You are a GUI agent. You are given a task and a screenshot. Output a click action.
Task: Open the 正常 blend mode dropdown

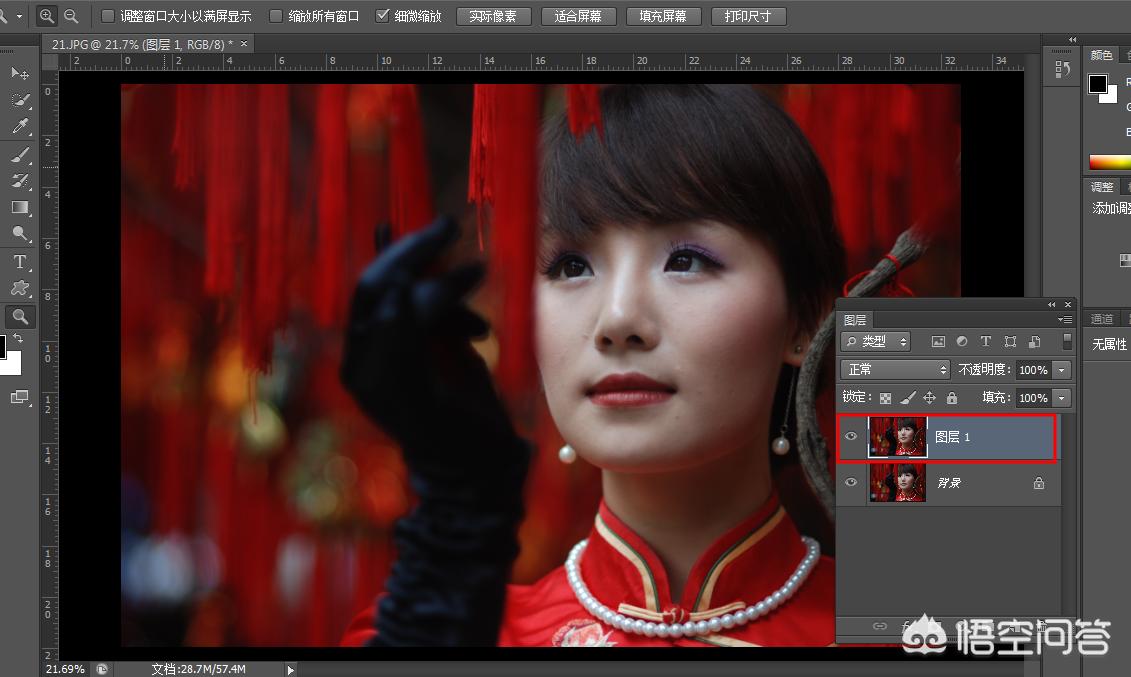(x=895, y=370)
